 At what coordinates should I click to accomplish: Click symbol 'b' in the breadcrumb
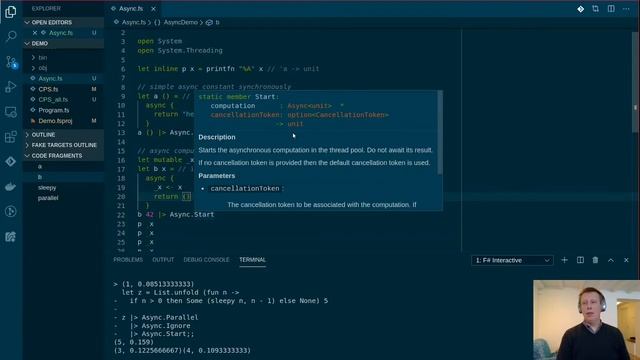217,22
